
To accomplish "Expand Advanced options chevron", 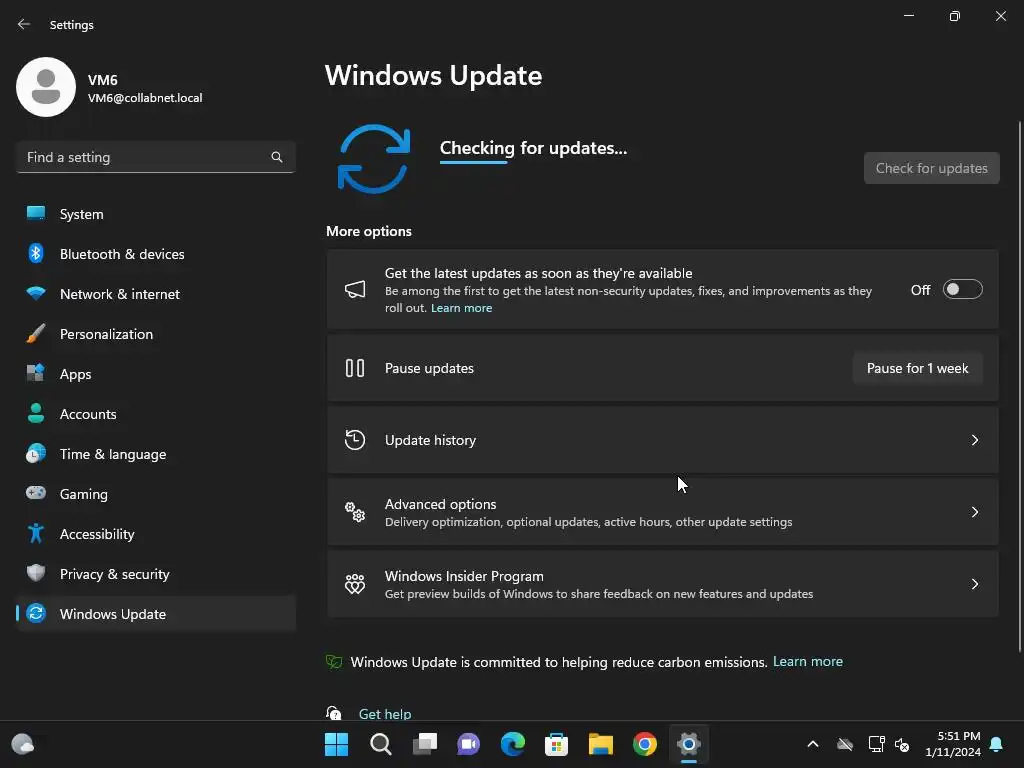I will click(974, 512).
